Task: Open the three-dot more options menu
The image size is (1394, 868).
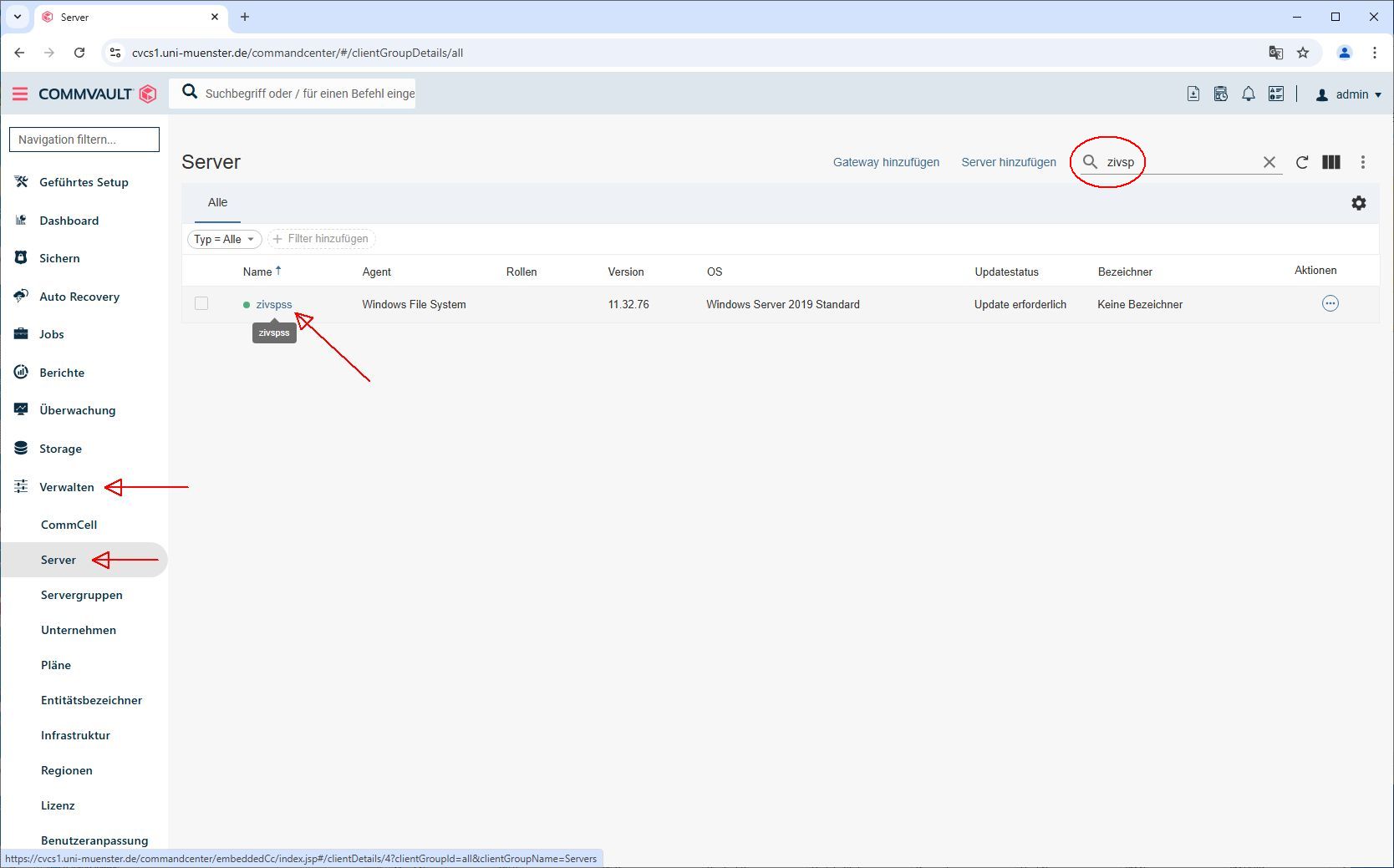Action: (x=1362, y=162)
